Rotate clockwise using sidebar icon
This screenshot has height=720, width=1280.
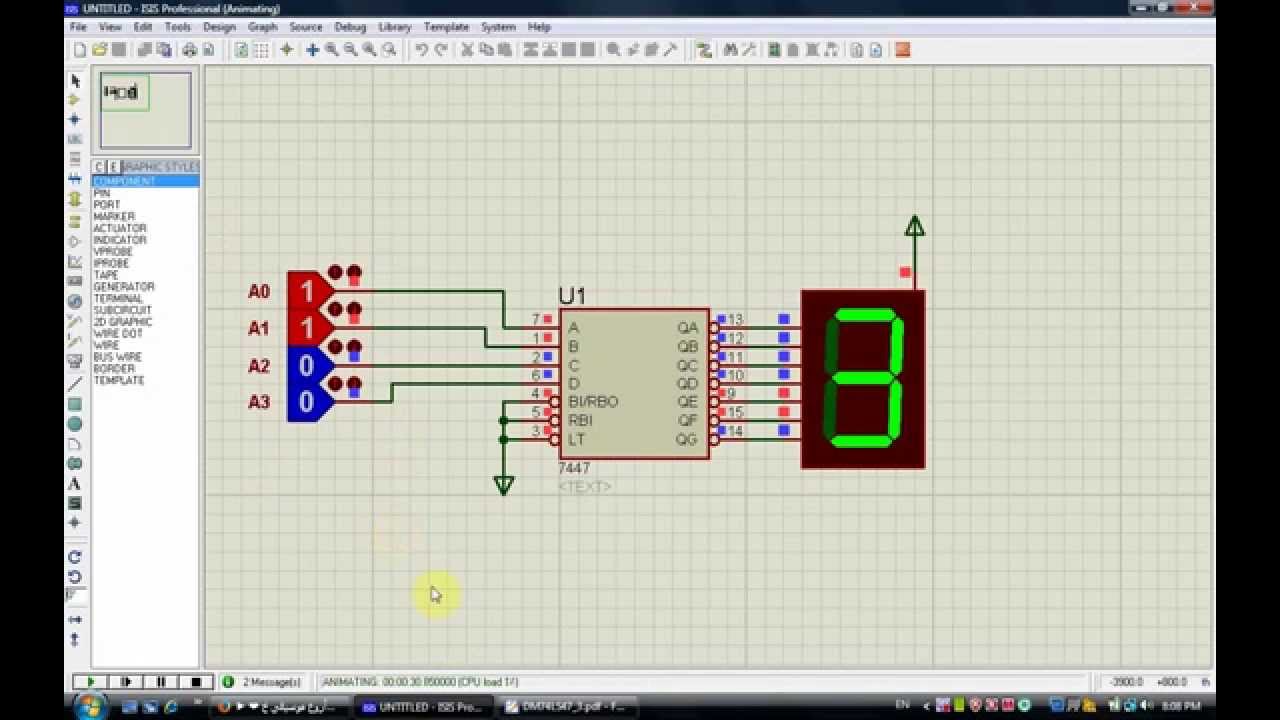click(74, 557)
